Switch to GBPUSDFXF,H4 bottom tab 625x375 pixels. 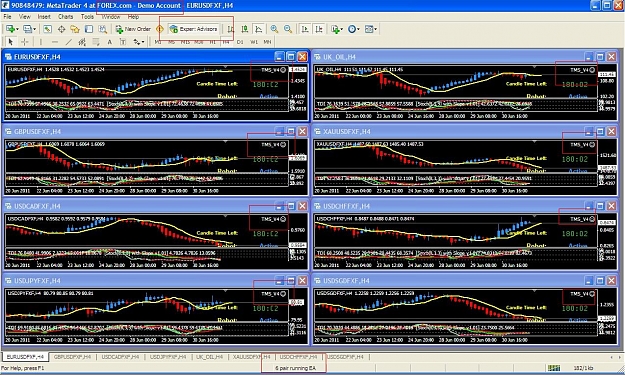point(72,357)
